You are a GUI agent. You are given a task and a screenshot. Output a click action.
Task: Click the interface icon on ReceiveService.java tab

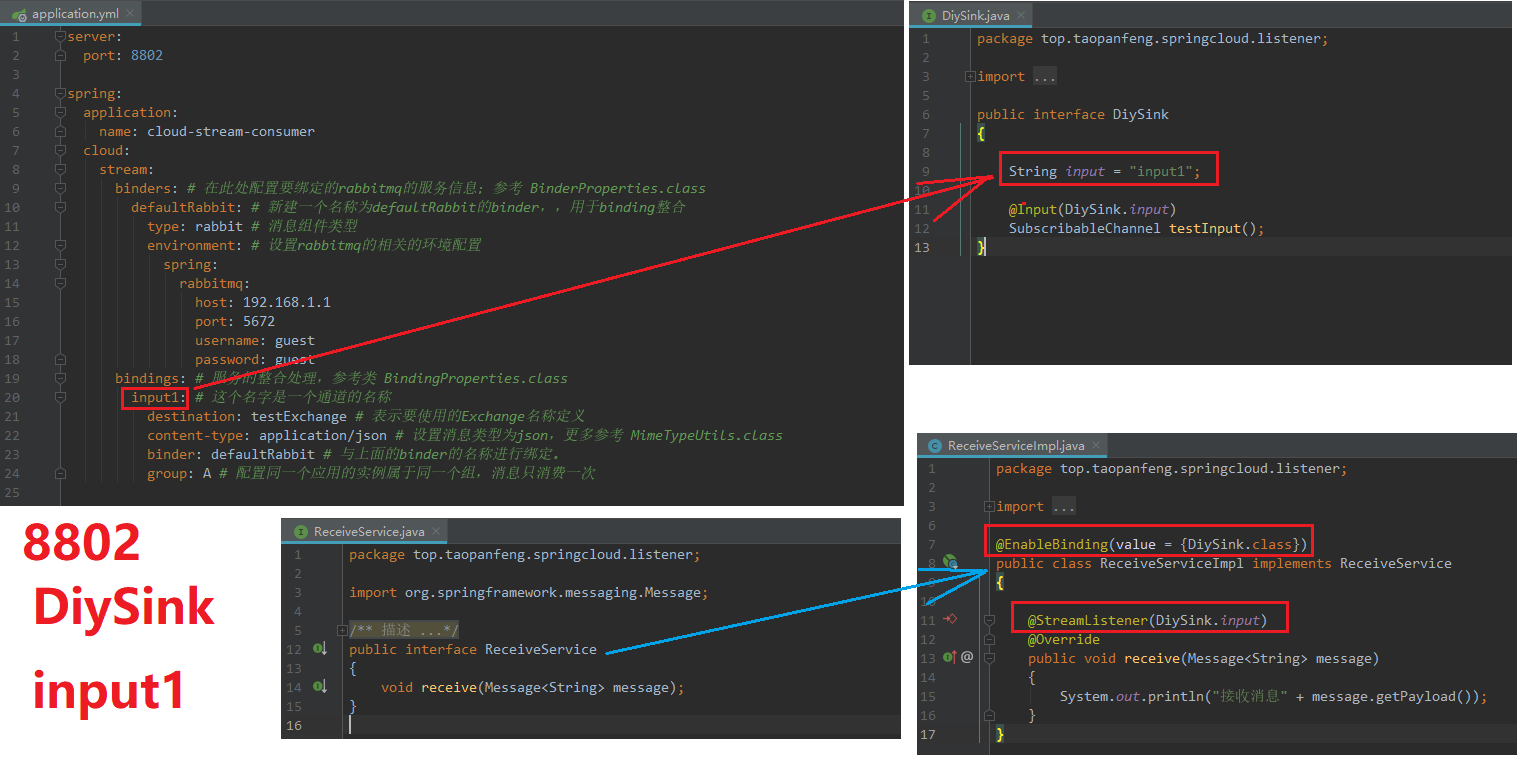coord(300,532)
